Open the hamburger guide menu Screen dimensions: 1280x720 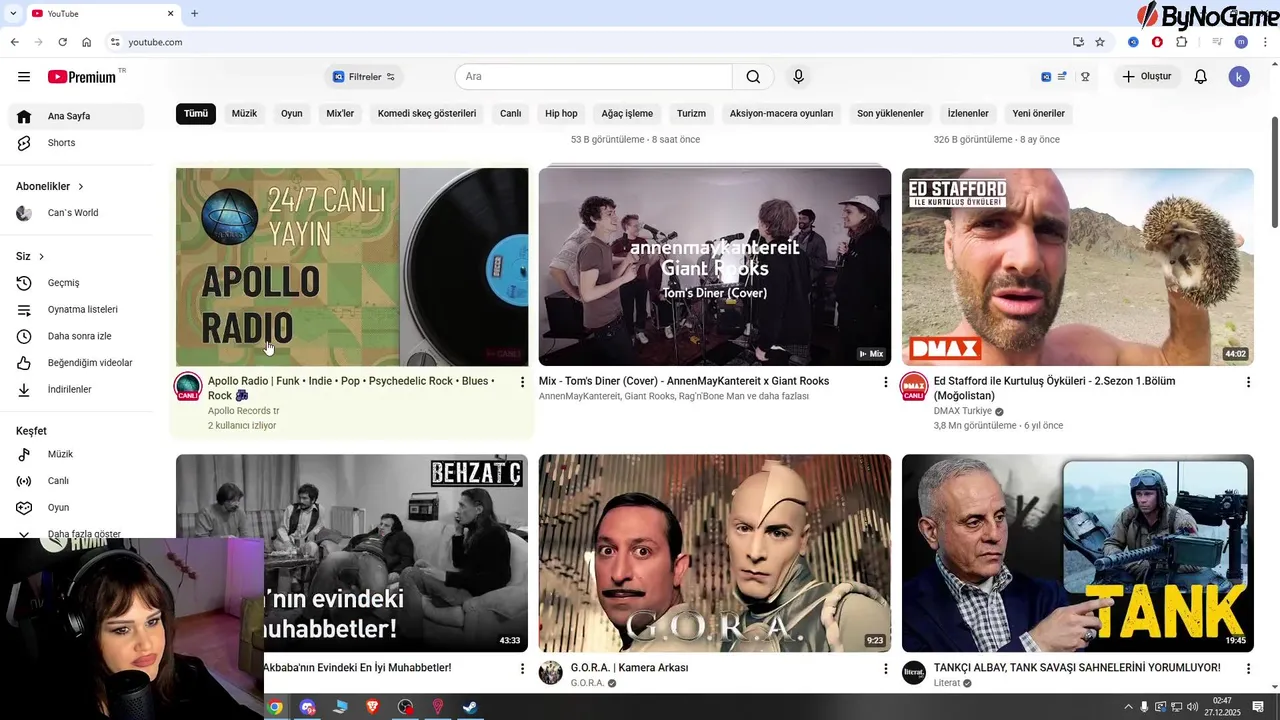24,77
